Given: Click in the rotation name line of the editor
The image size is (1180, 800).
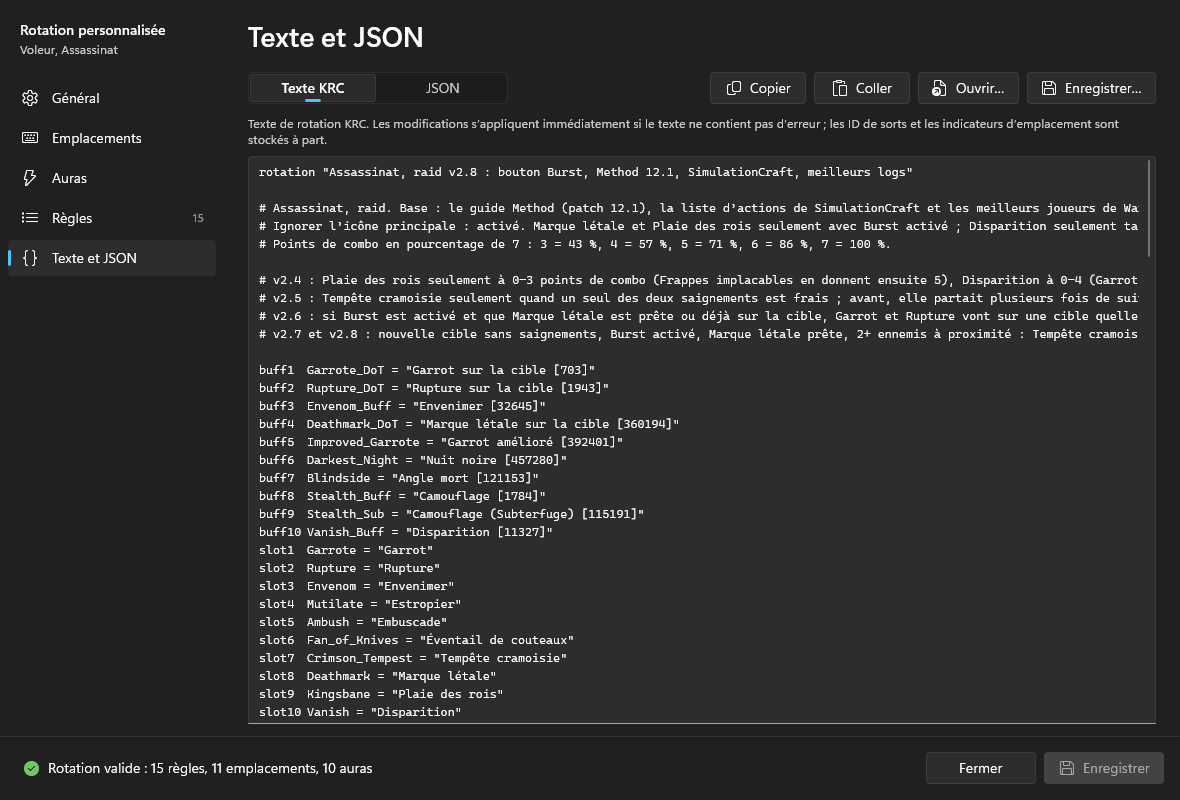Looking at the screenshot, I should pyautogui.click(x=585, y=172).
